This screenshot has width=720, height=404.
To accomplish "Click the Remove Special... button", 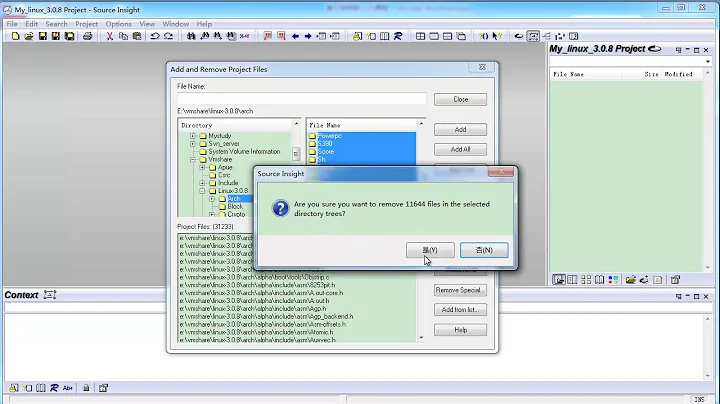I will pyautogui.click(x=461, y=290).
